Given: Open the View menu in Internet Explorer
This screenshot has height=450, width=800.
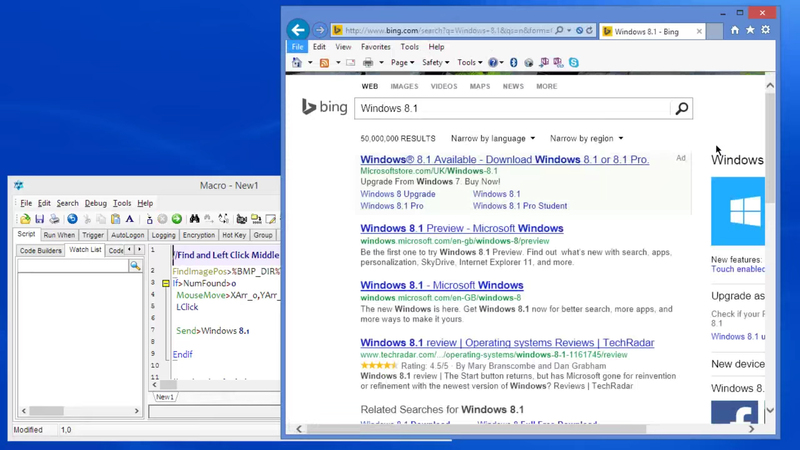Looking at the screenshot, I should point(343,47).
